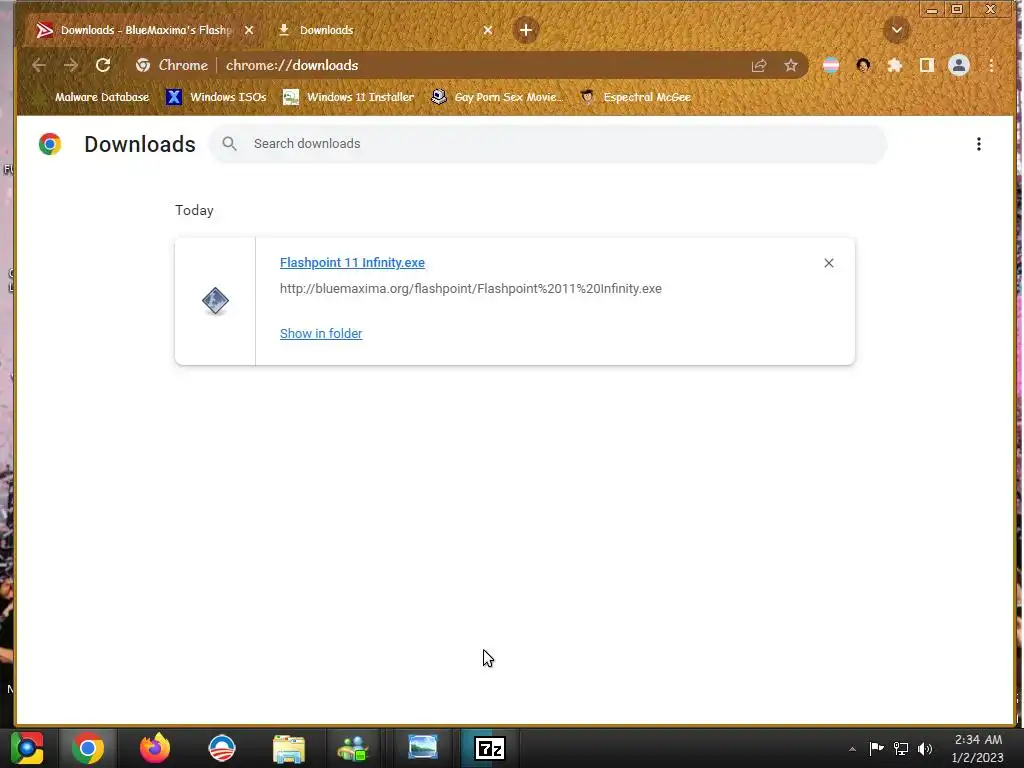Open the Windows ISOs bookmark
Screen dimensions: 1024x768
coord(216,97)
